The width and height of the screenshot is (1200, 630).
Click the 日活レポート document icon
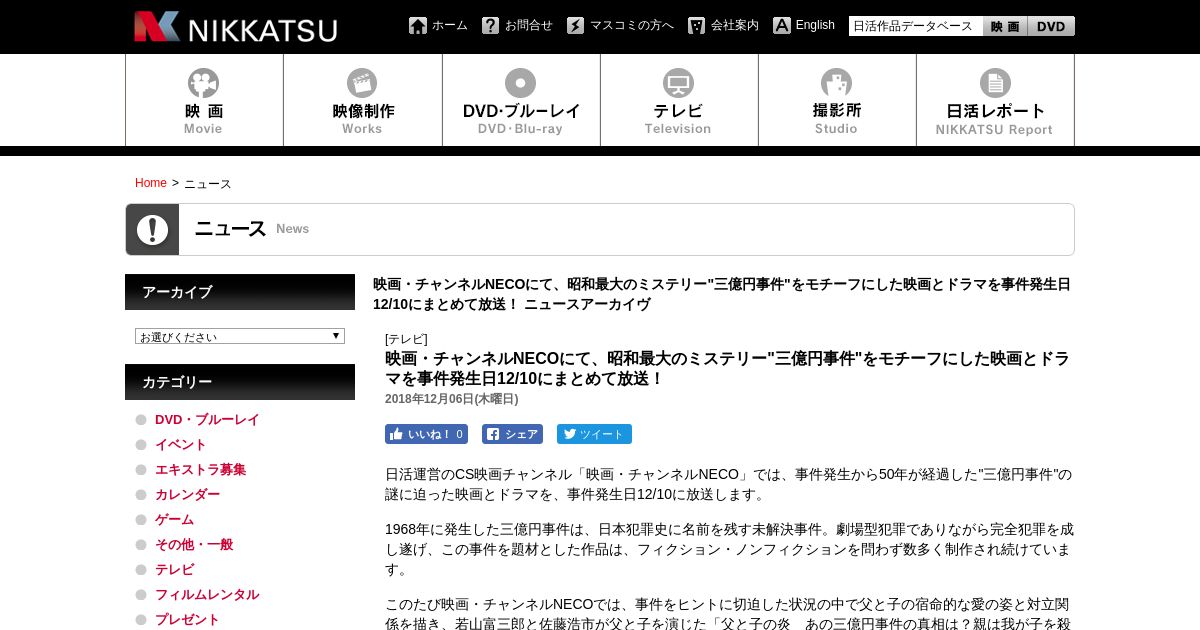point(995,83)
